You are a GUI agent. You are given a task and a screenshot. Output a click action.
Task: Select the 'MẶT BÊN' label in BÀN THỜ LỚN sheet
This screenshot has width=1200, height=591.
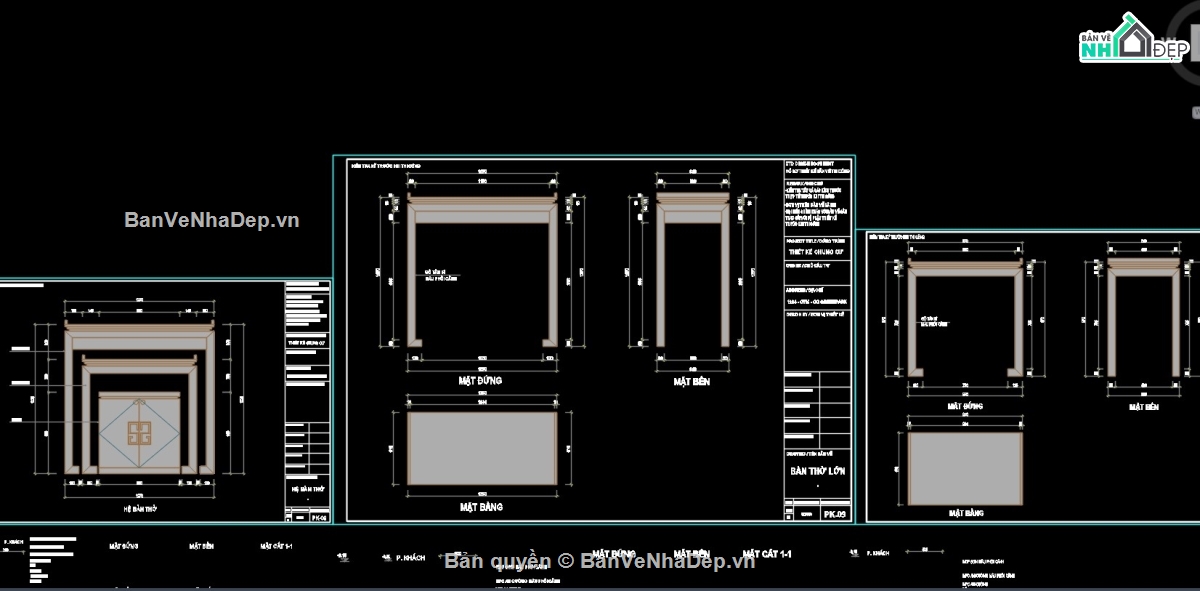[x=691, y=382]
